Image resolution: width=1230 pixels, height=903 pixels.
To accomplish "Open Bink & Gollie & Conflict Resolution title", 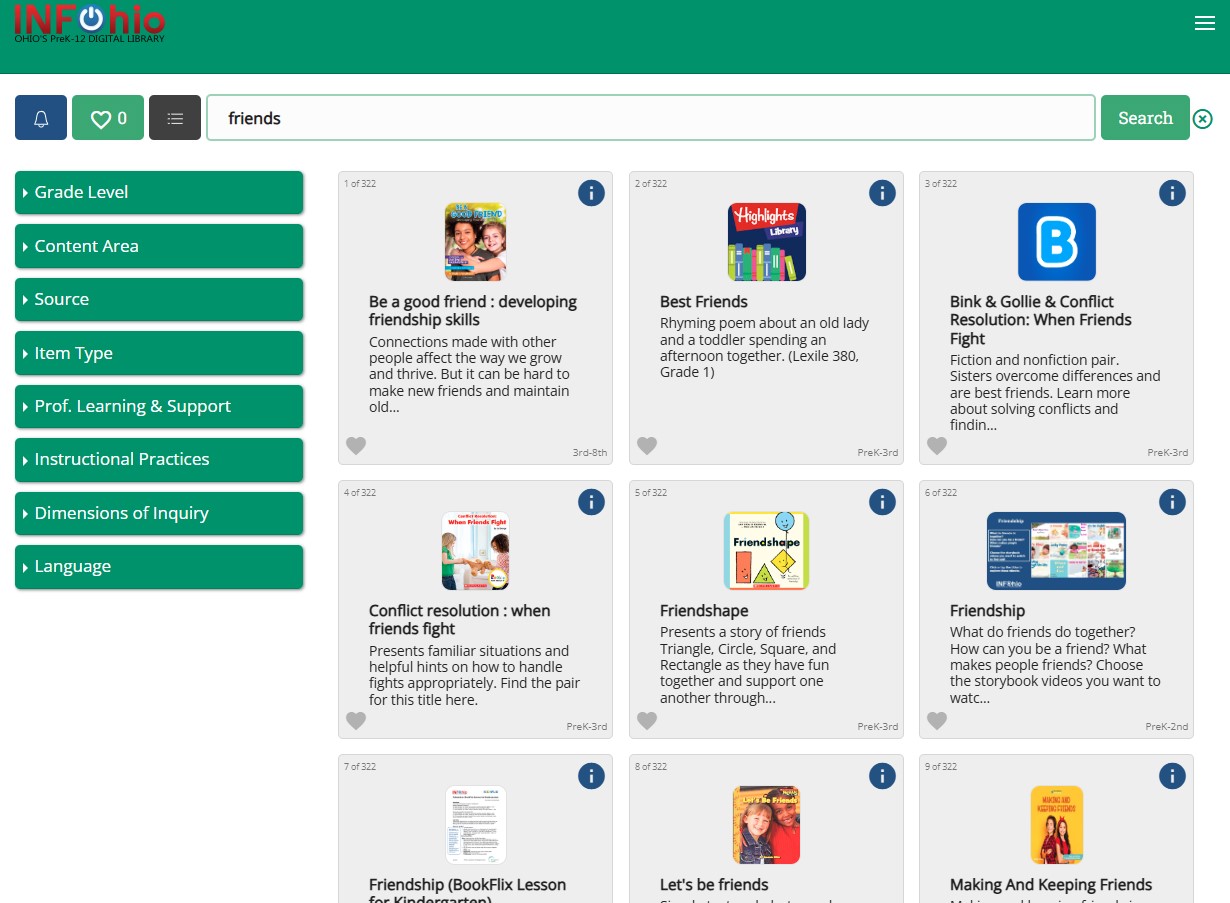I will pos(1041,320).
